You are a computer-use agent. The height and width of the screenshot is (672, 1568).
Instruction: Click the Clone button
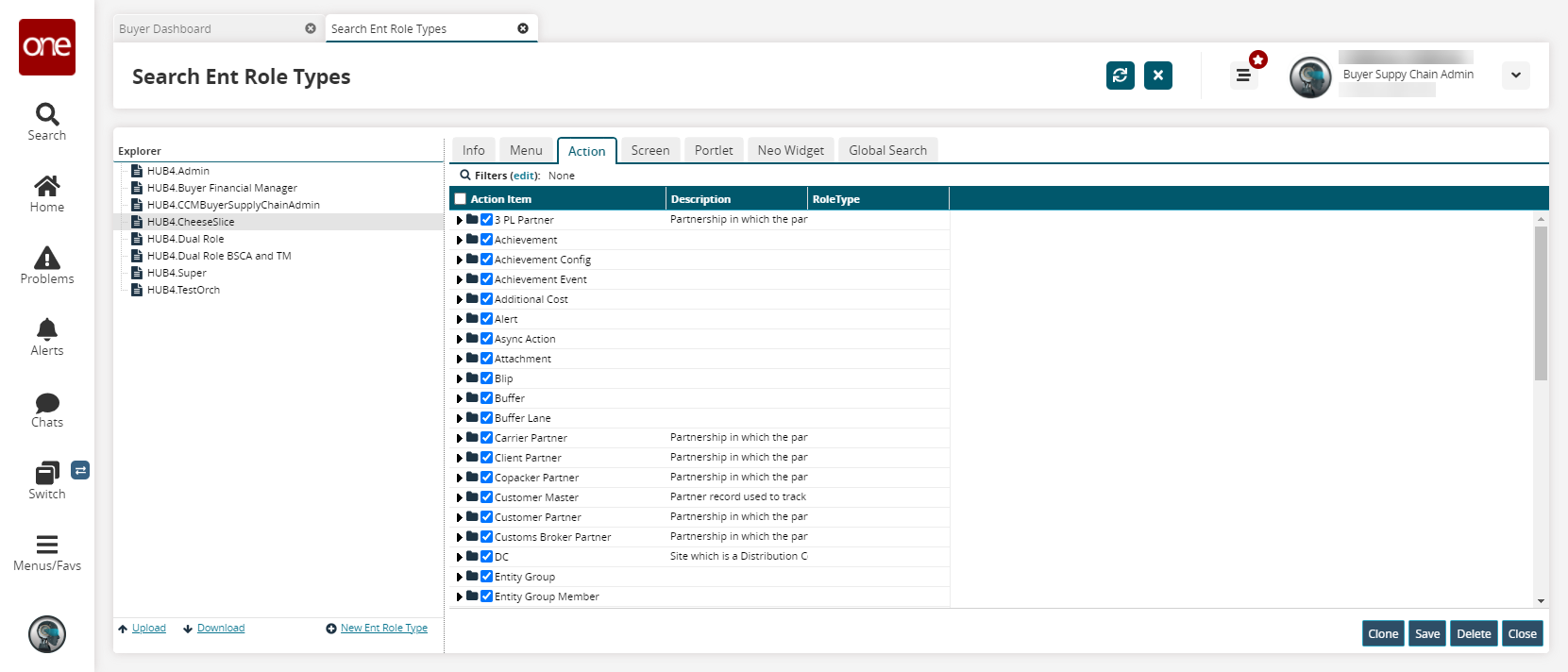coord(1382,633)
